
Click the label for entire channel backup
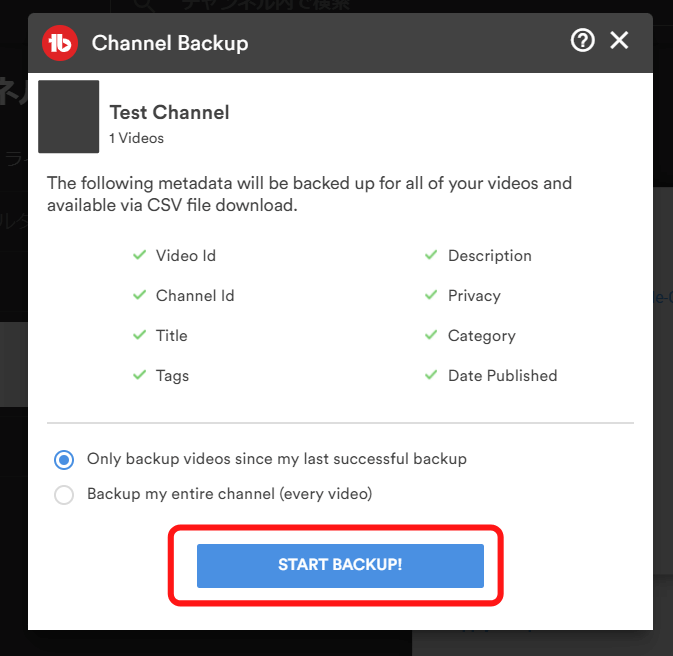point(230,494)
